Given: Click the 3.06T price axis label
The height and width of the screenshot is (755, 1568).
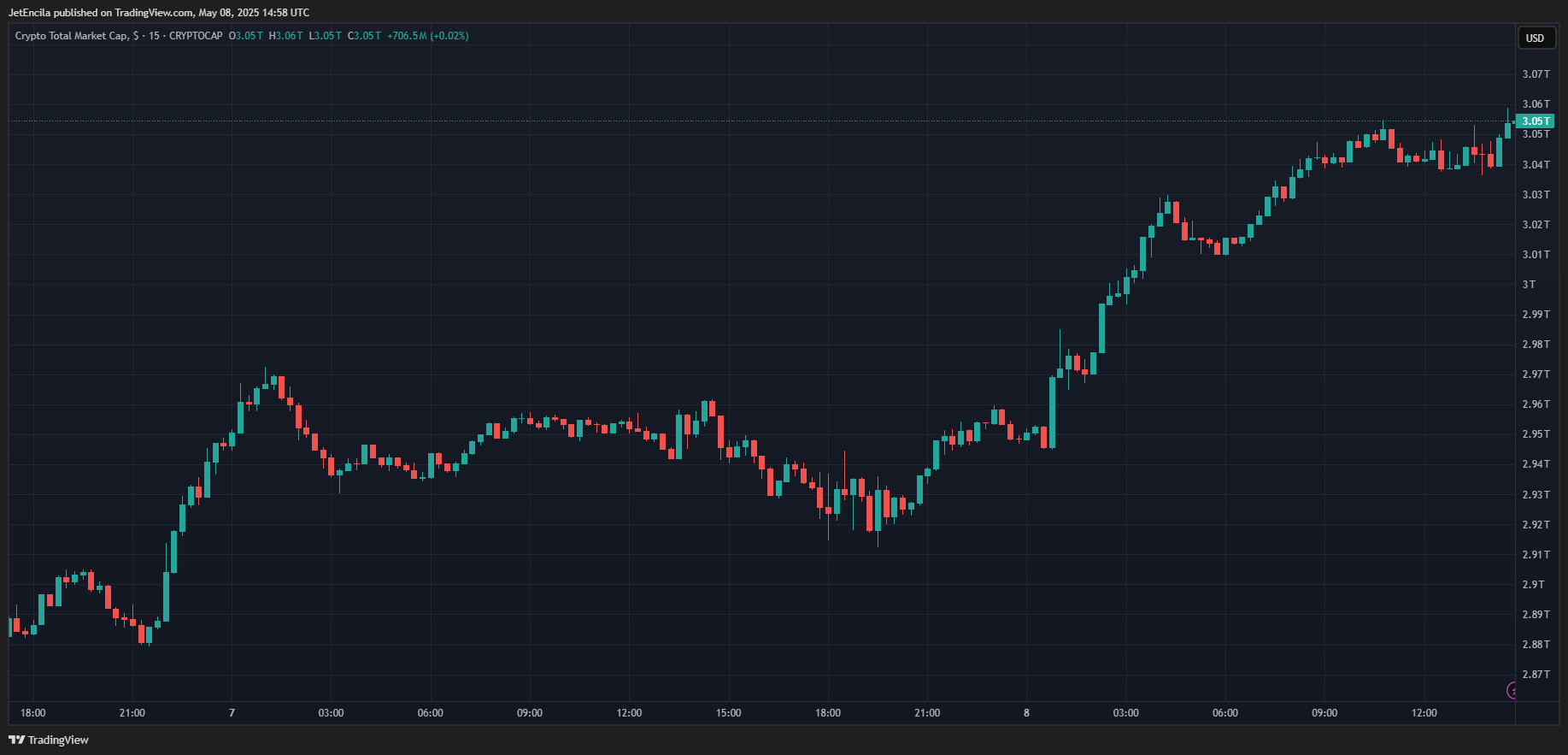Looking at the screenshot, I should click(x=1536, y=104).
